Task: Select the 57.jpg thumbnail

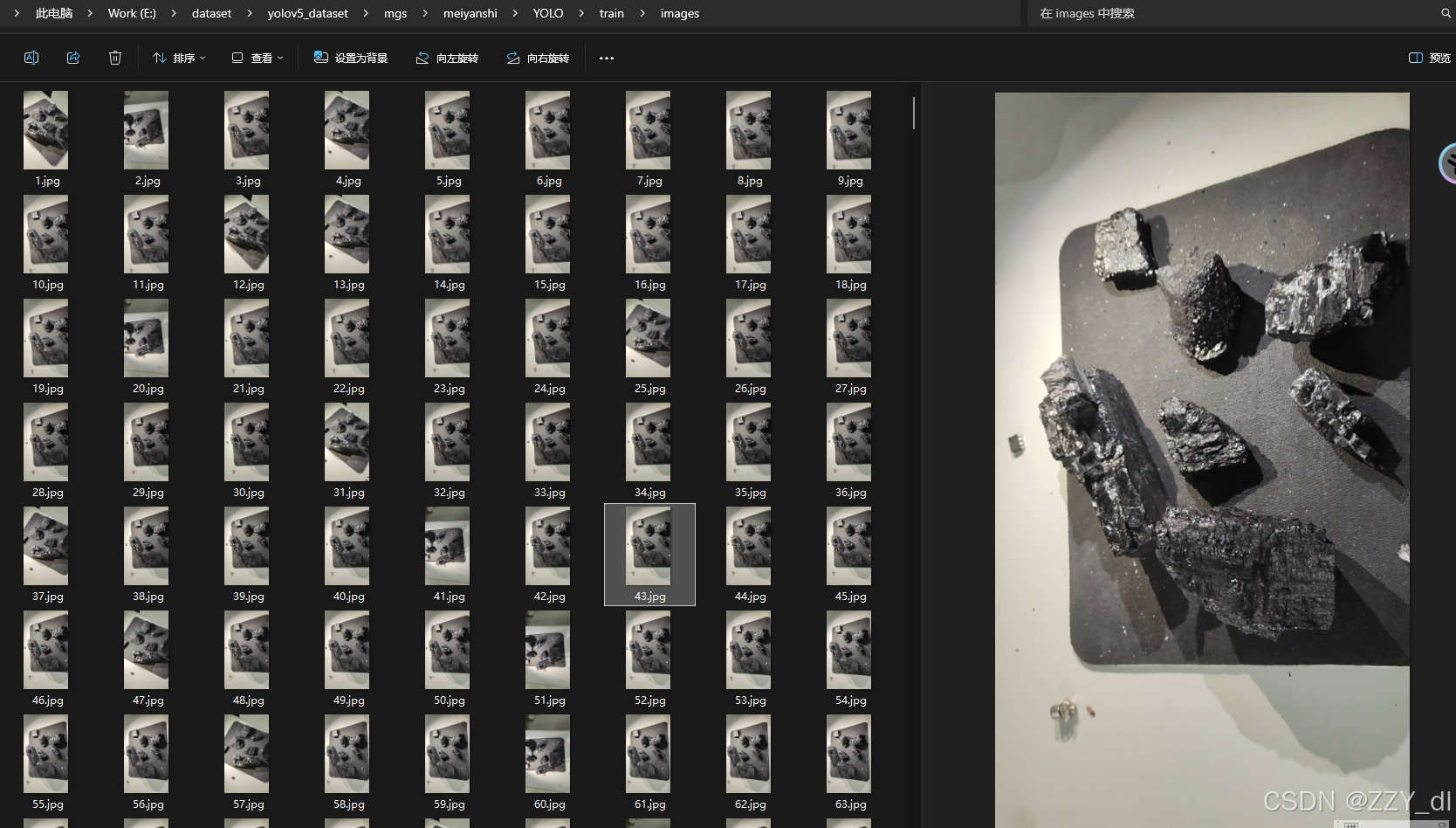Action: (x=246, y=754)
